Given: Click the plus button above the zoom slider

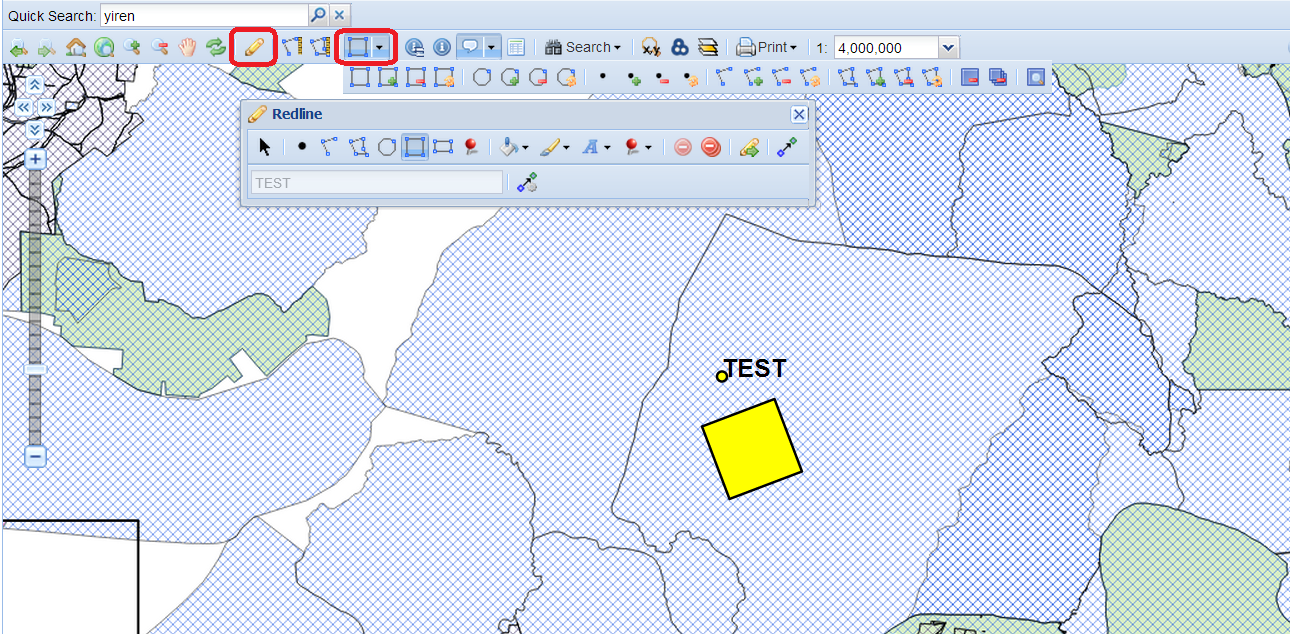Looking at the screenshot, I should pos(35,159).
